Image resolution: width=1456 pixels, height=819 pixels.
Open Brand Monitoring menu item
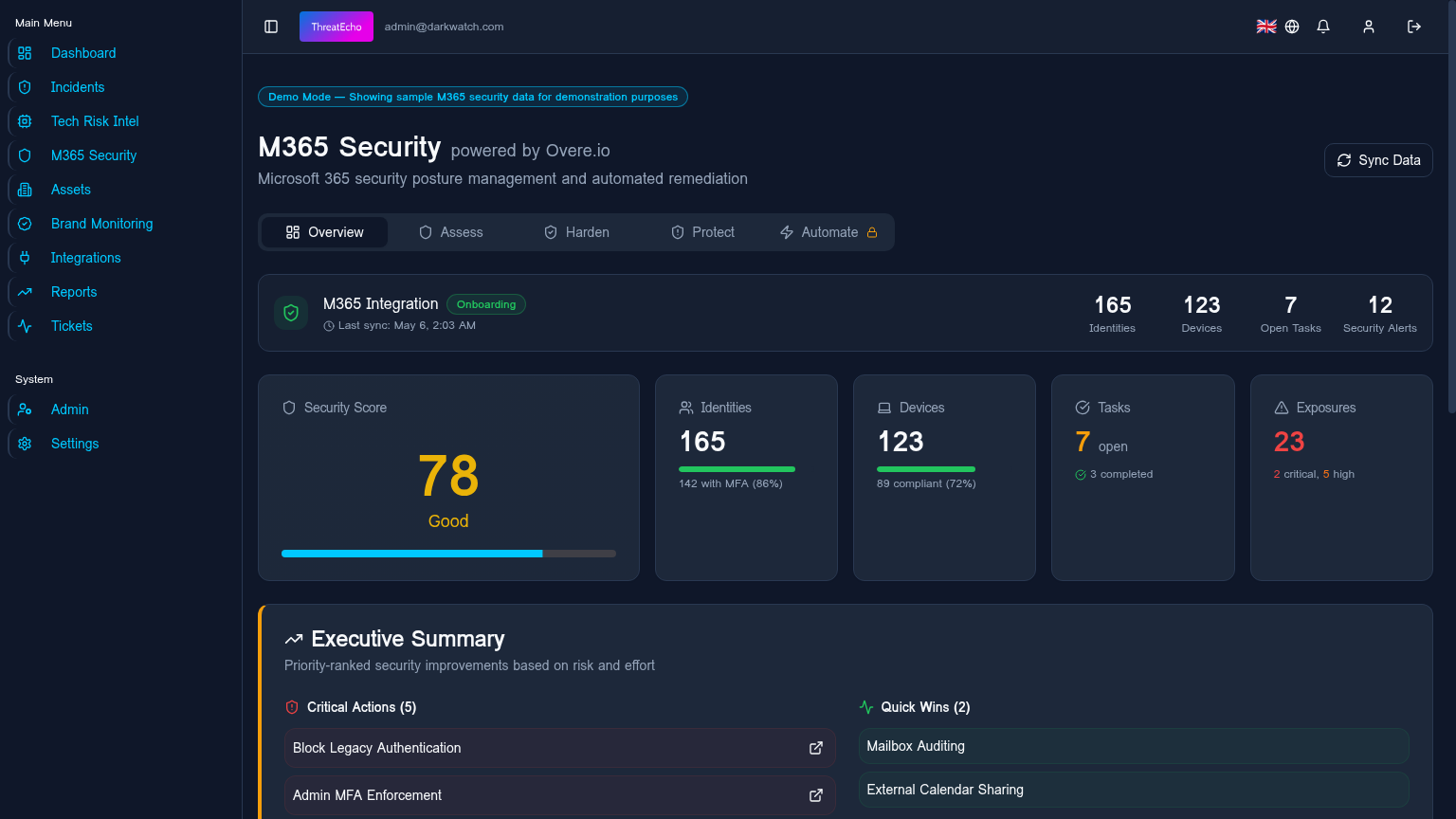[101, 224]
